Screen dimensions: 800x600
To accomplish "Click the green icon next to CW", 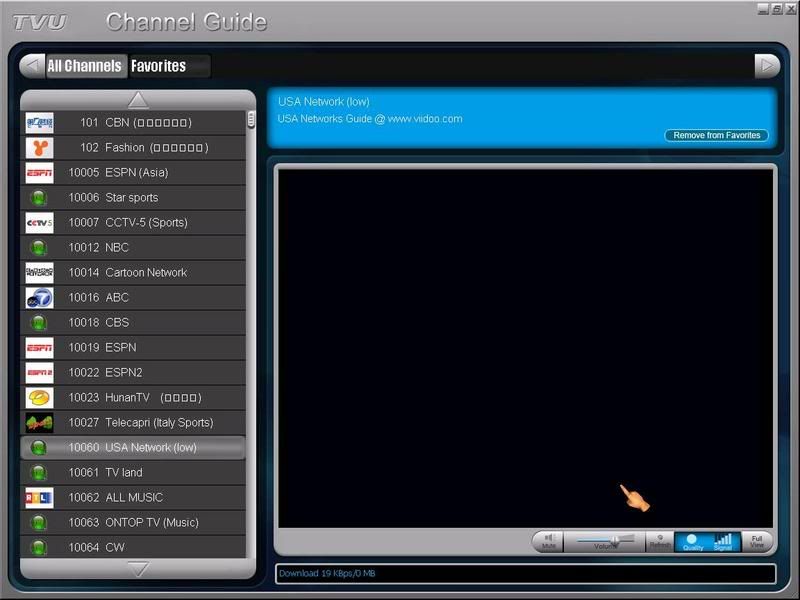I will click(x=39, y=547).
